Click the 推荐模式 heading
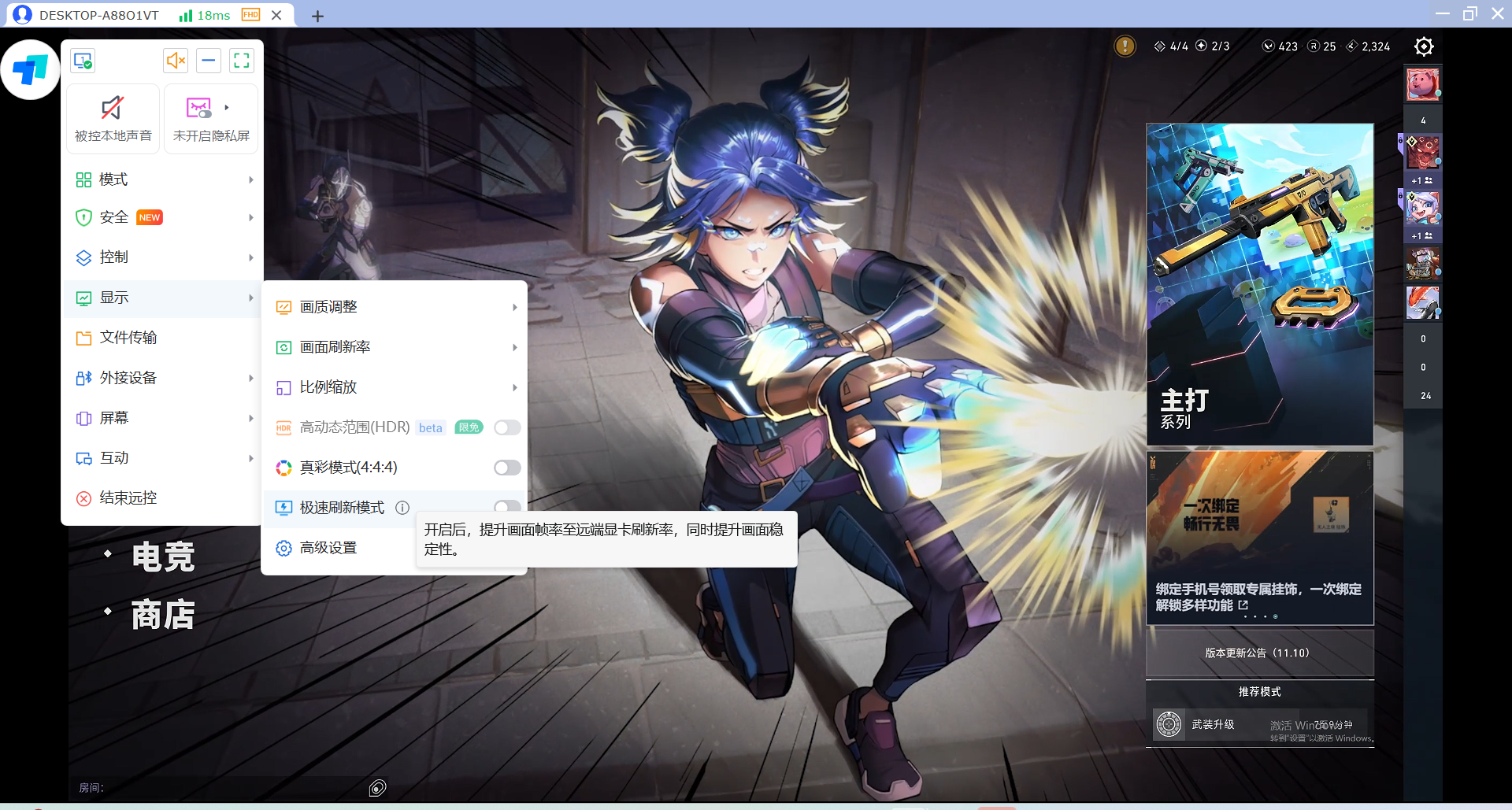Viewport: 1512px width, 810px height. coord(1260,691)
